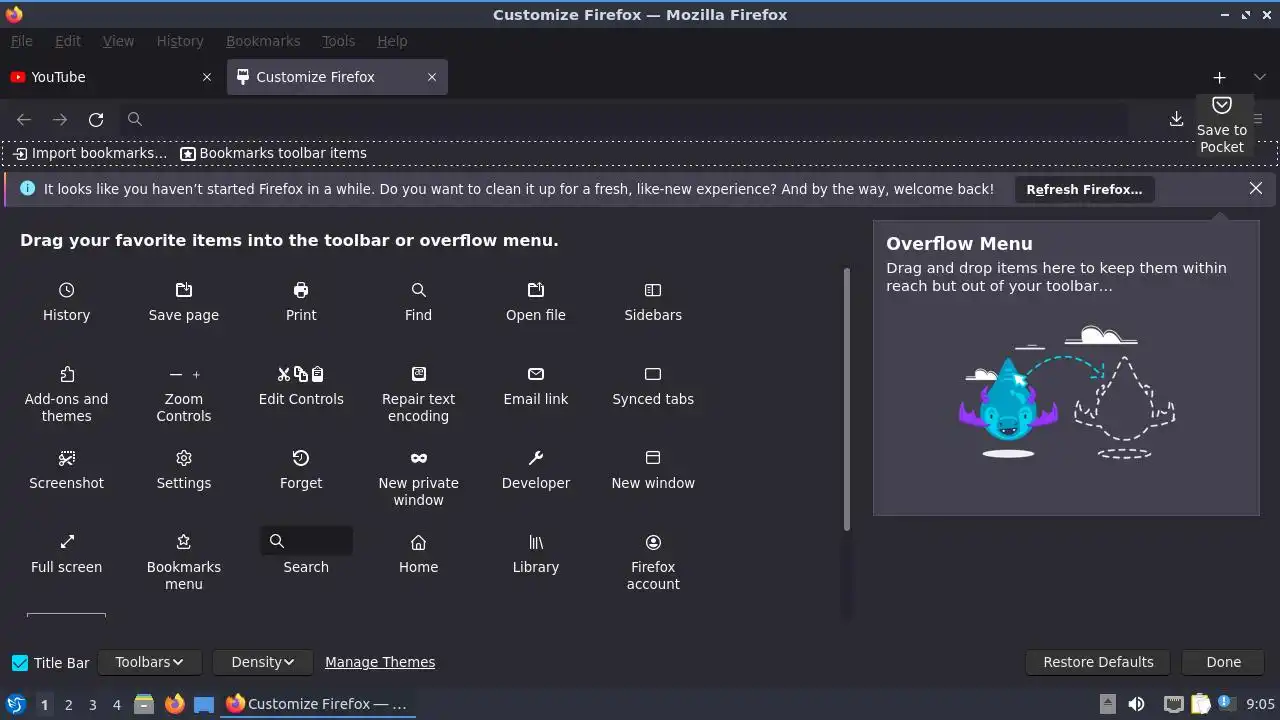Click the Search box widget

coord(306,541)
